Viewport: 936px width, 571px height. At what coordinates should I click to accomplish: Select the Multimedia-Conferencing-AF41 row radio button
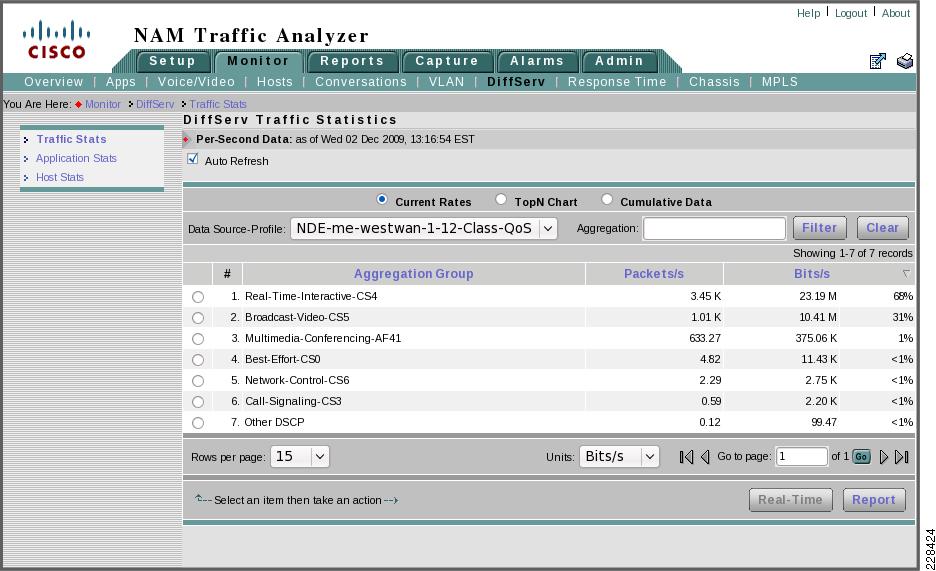click(198, 339)
